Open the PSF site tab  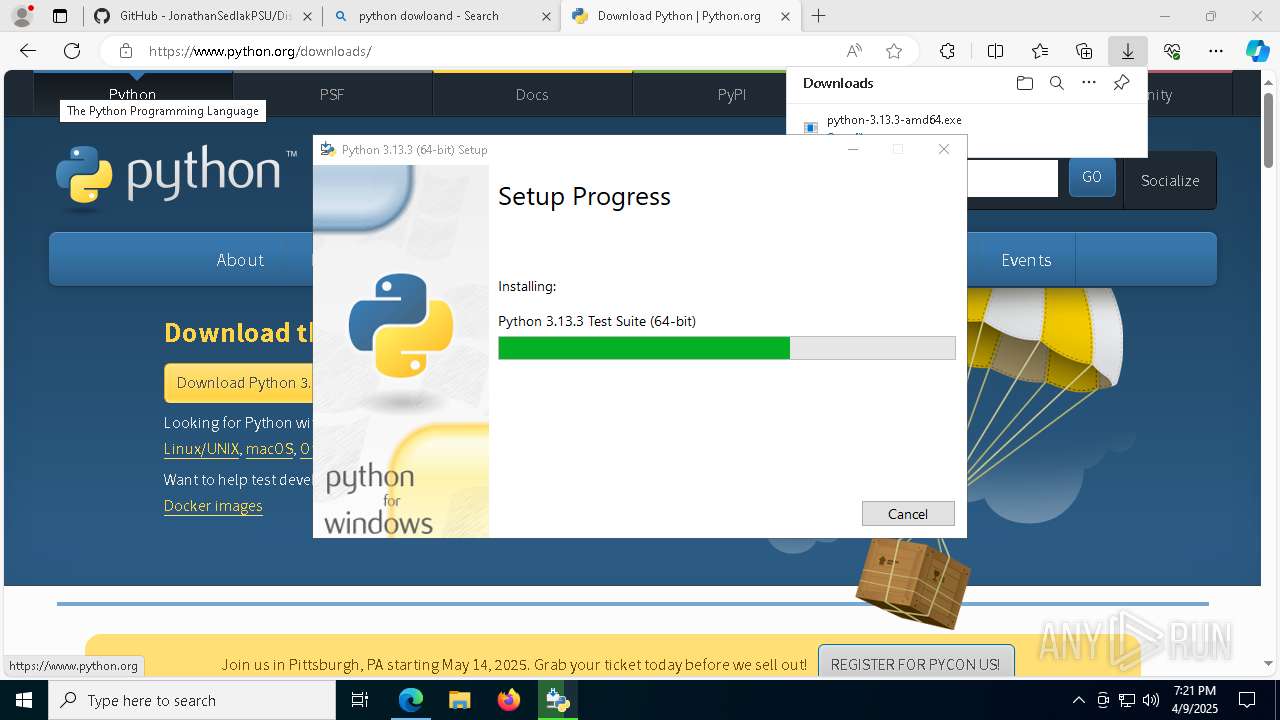pos(332,94)
